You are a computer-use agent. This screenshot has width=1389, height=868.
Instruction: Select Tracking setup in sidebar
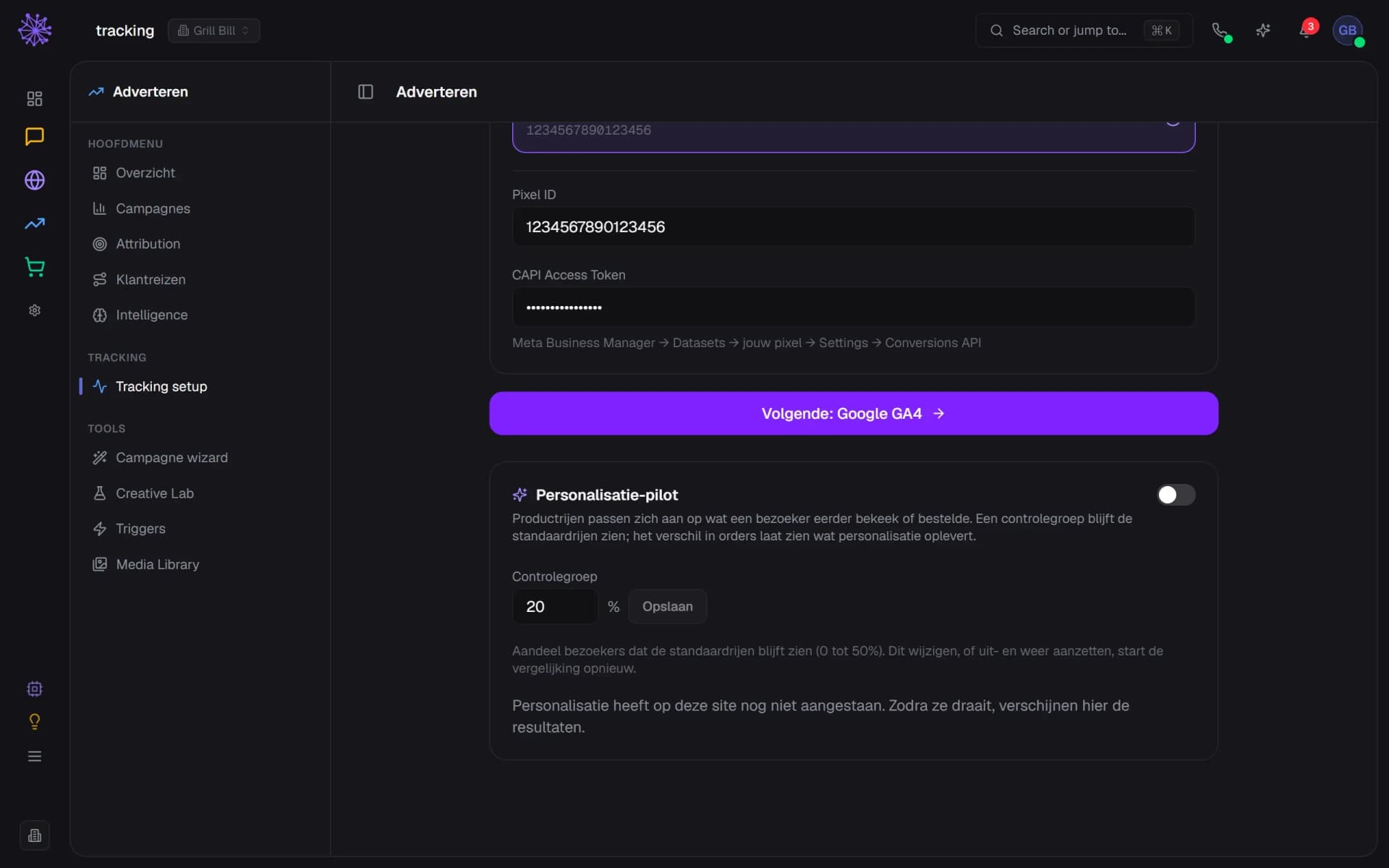coord(200,386)
